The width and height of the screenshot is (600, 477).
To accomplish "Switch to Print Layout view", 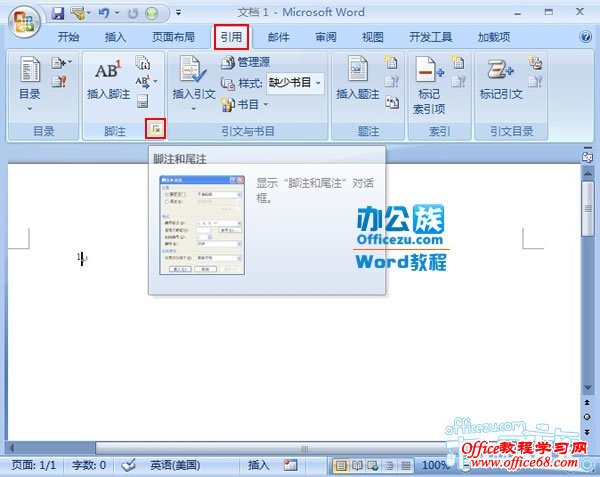I will point(340,466).
